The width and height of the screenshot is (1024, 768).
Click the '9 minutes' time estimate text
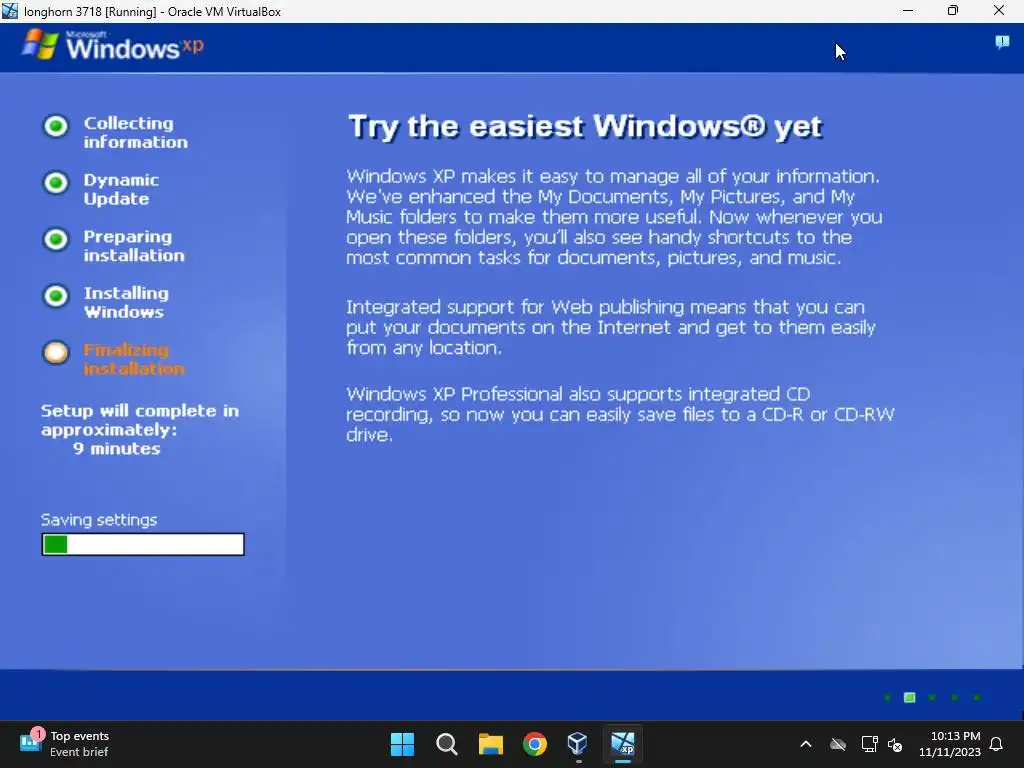click(116, 449)
